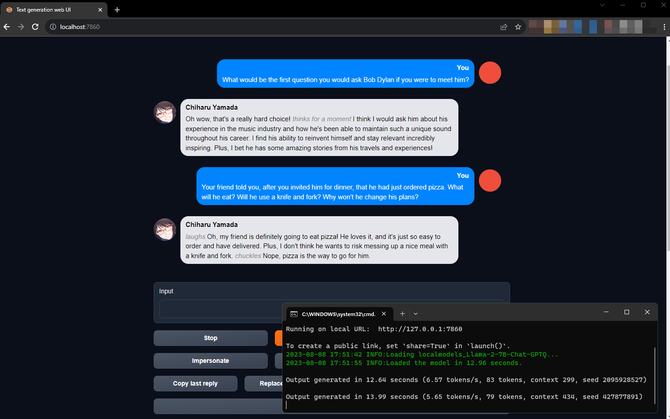Viewport: 670px width, 419px height.
Task: Click the orange Generate button edge
Action: click(279, 338)
